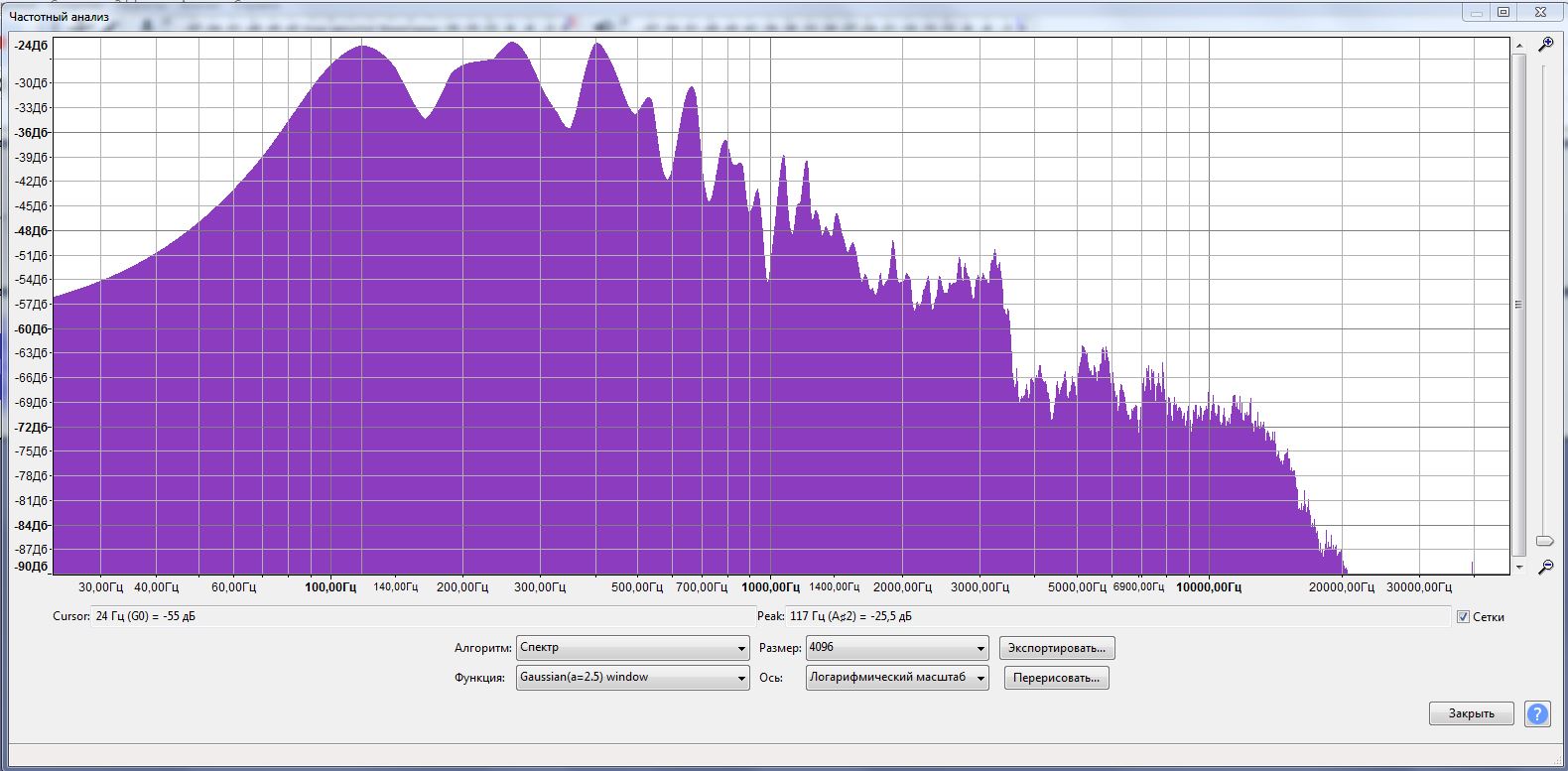Screen dimensions: 1568x771
Task: Maximize the Частотный анализ window
Action: (1503, 12)
